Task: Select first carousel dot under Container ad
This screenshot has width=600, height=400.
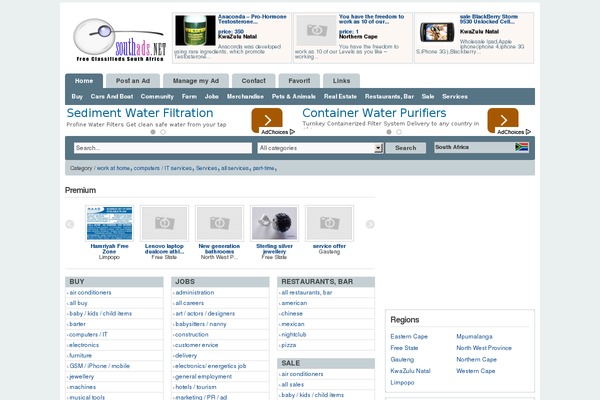Action: [389, 132]
